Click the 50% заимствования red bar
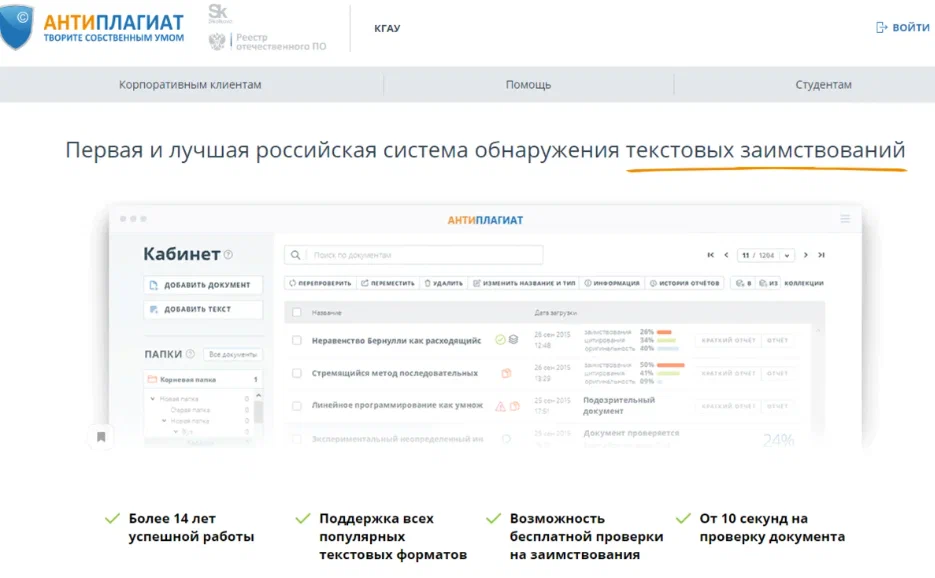 (671, 364)
